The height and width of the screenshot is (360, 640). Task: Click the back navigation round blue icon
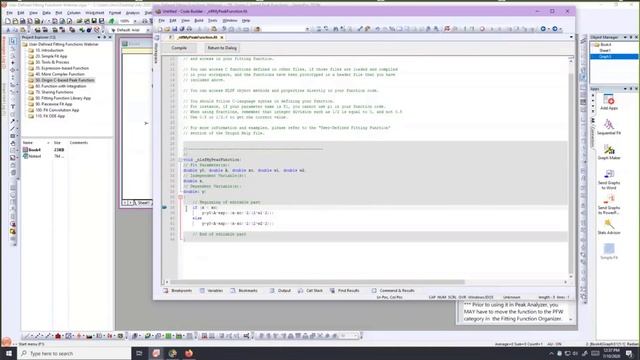coord(543,29)
